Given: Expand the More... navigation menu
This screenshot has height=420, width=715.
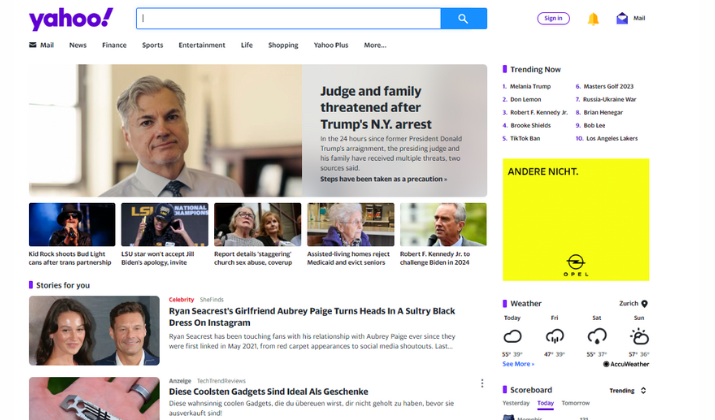Looking at the screenshot, I should click(375, 45).
